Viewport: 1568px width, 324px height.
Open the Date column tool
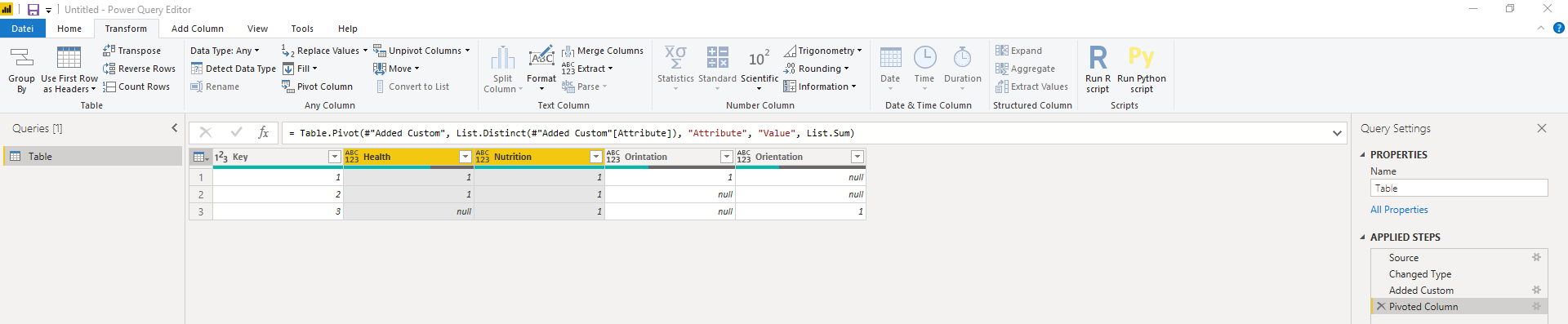point(890,69)
